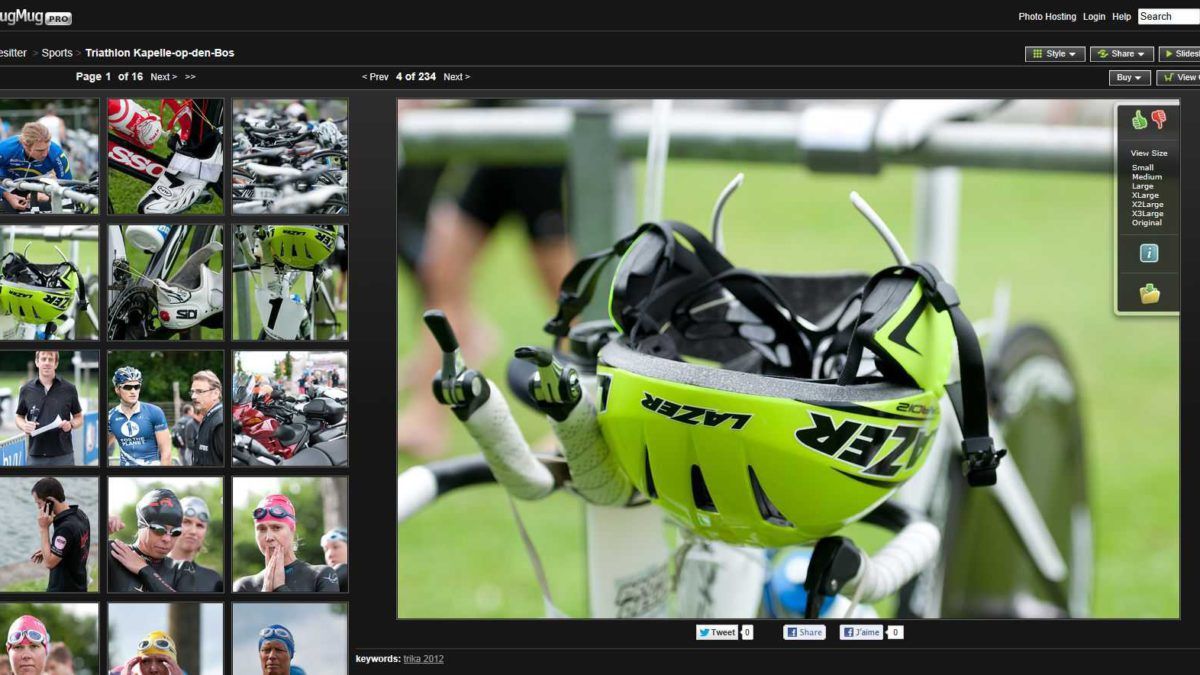The height and width of the screenshot is (675, 1200).
Task: Click into the Search field
Action: 1168,16
